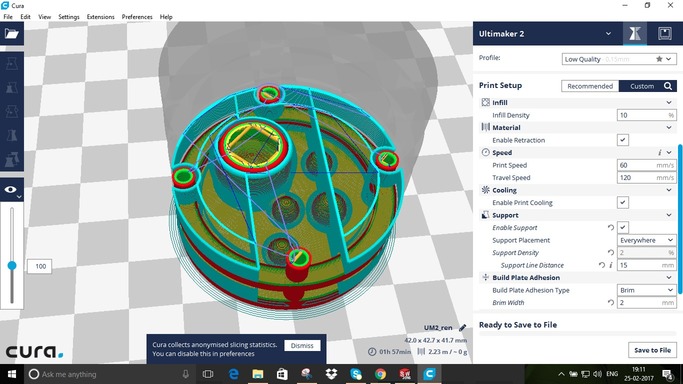Click the Cortana Ask me anything box
The image size is (683, 384).
tap(109, 374)
